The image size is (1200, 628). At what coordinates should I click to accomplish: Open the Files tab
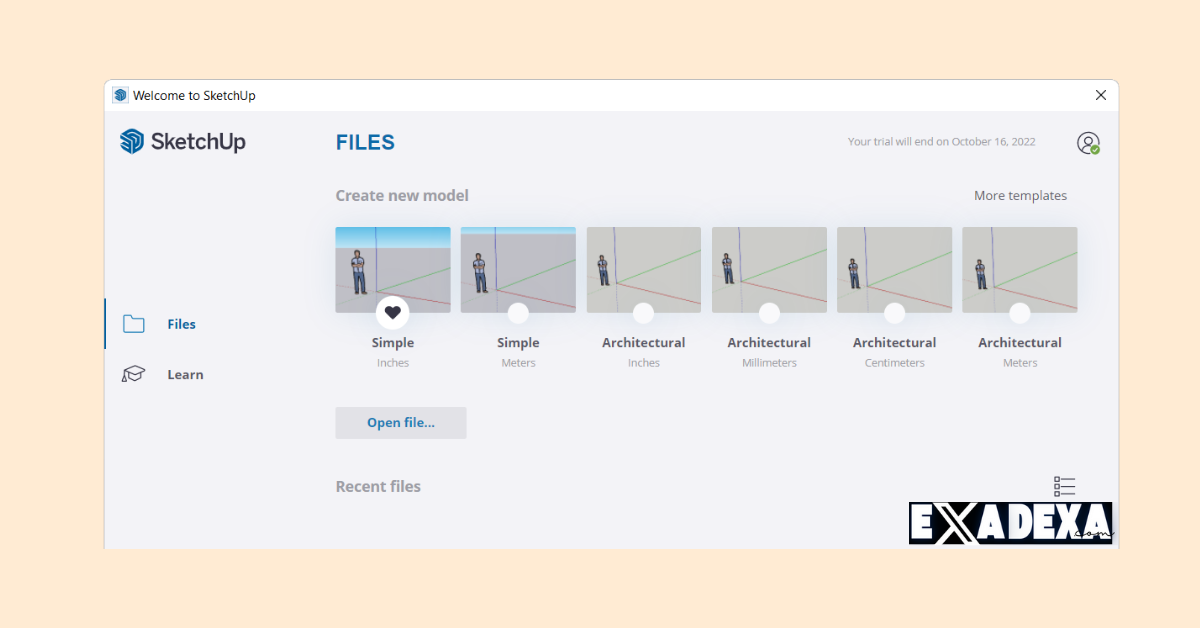tap(181, 324)
